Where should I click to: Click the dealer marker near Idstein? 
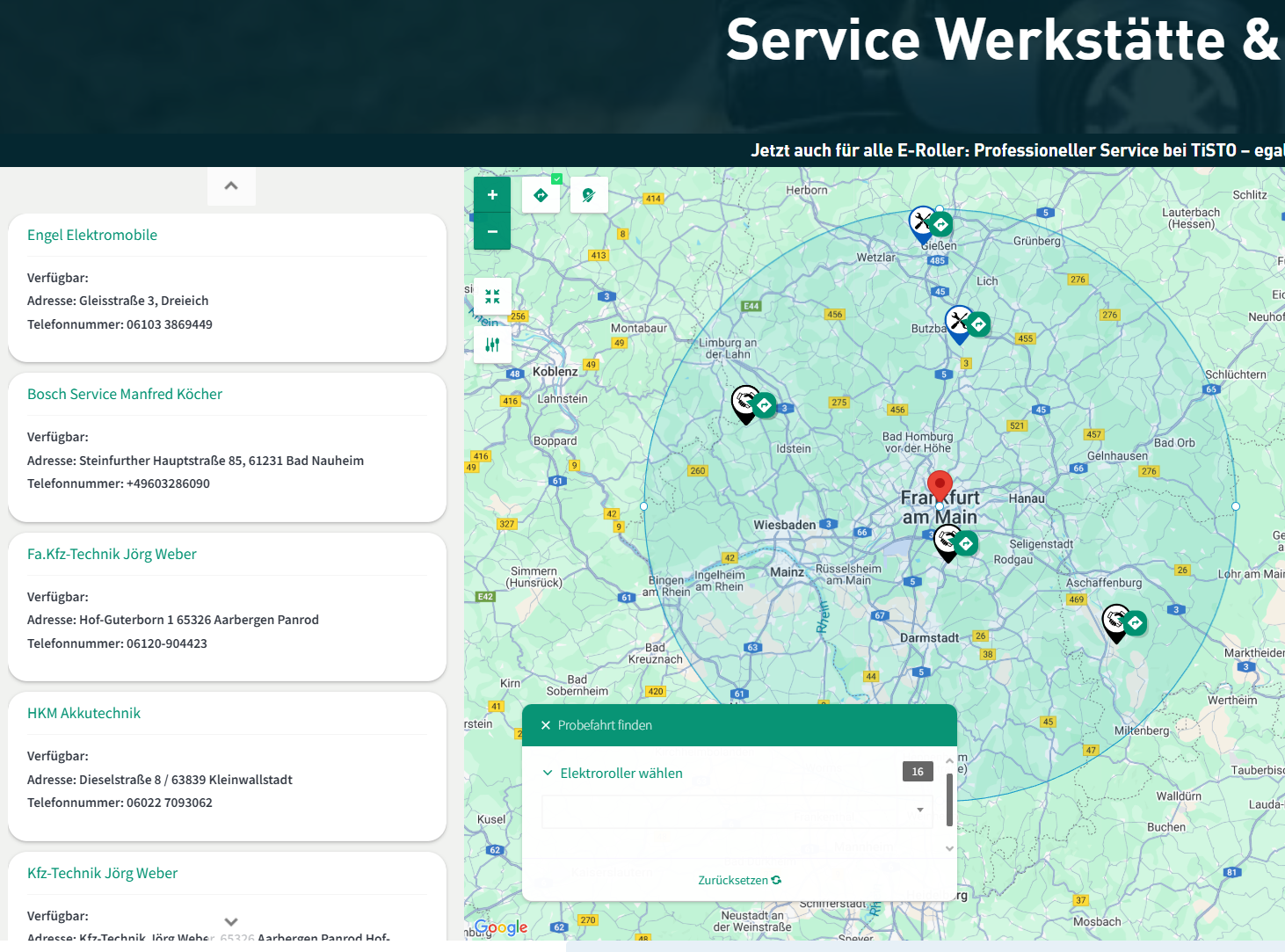(745, 403)
